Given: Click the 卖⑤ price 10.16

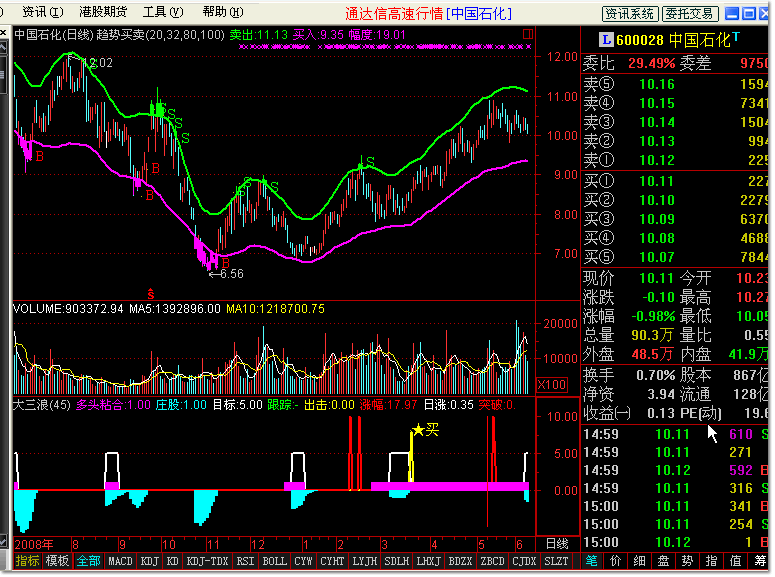Looking at the screenshot, I should 657,84.
